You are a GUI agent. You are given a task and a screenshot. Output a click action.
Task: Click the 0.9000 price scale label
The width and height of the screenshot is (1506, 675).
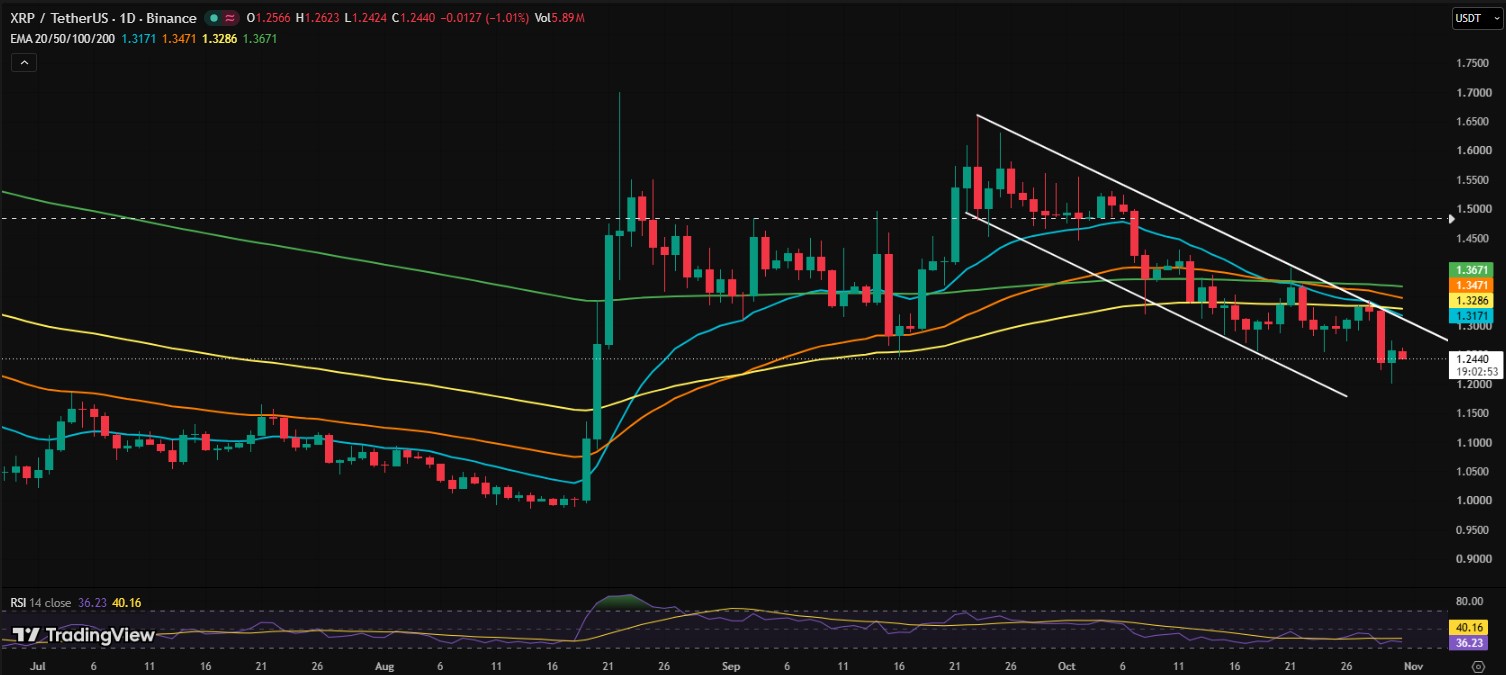[1474, 559]
